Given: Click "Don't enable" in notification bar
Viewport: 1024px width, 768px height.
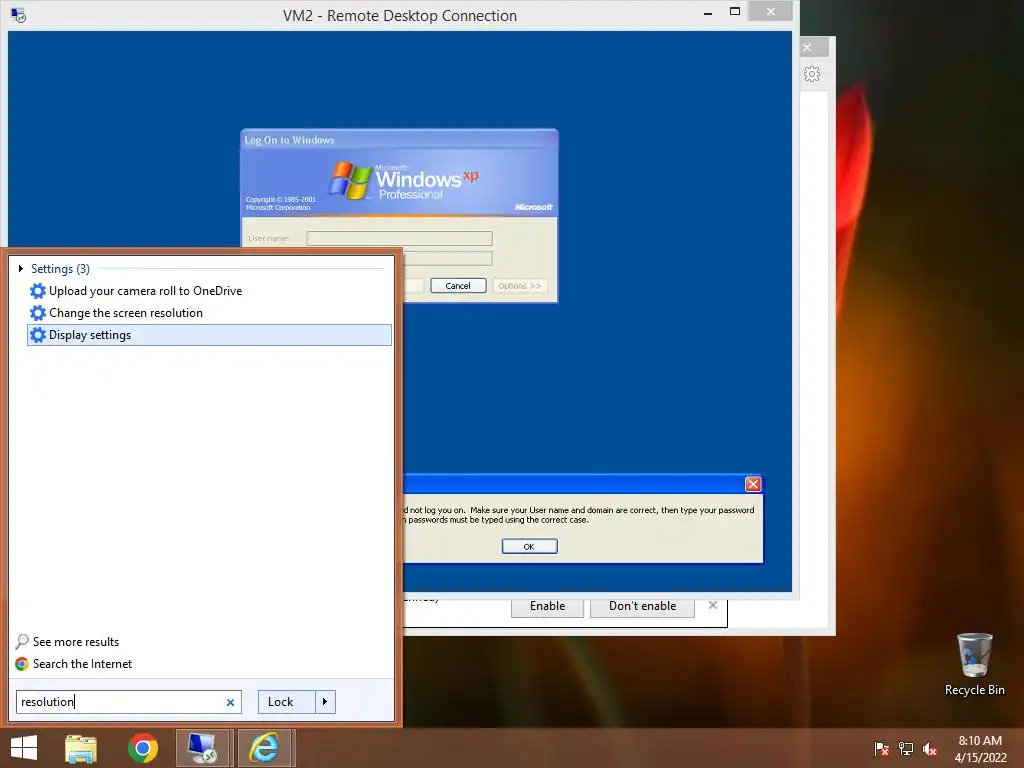Looking at the screenshot, I should coord(643,606).
